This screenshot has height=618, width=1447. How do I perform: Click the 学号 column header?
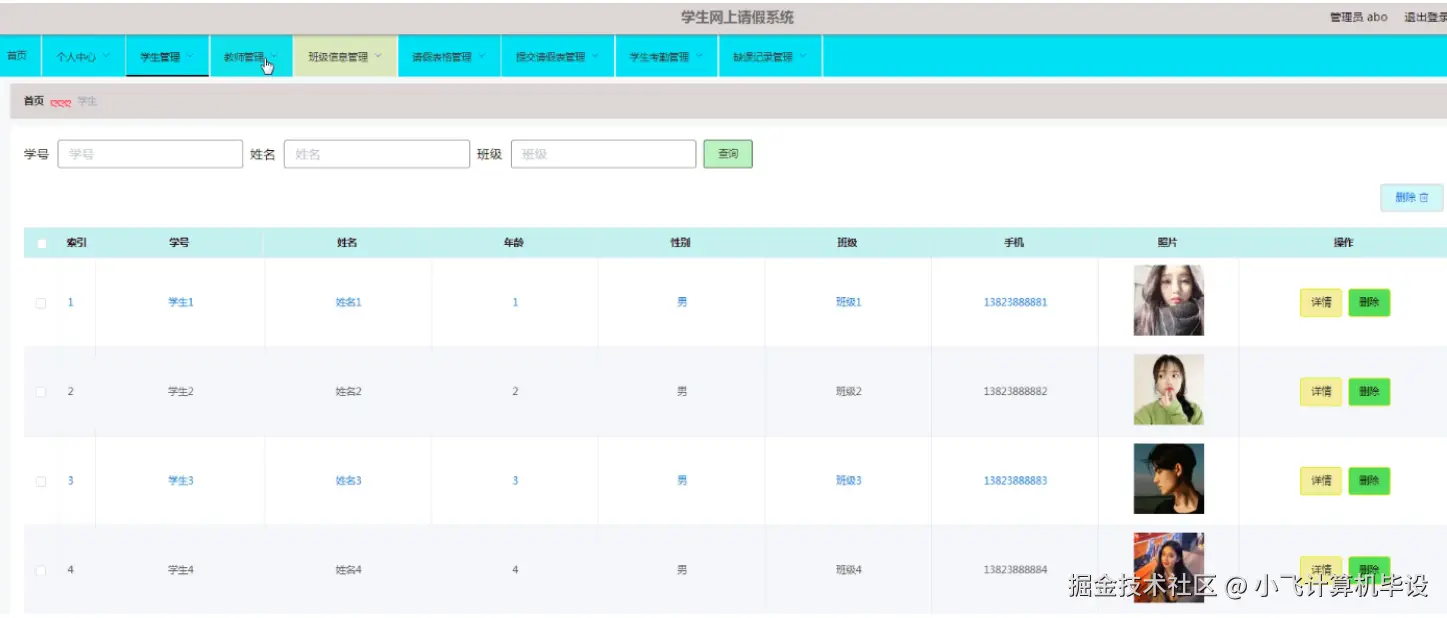click(x=179, y=243)
